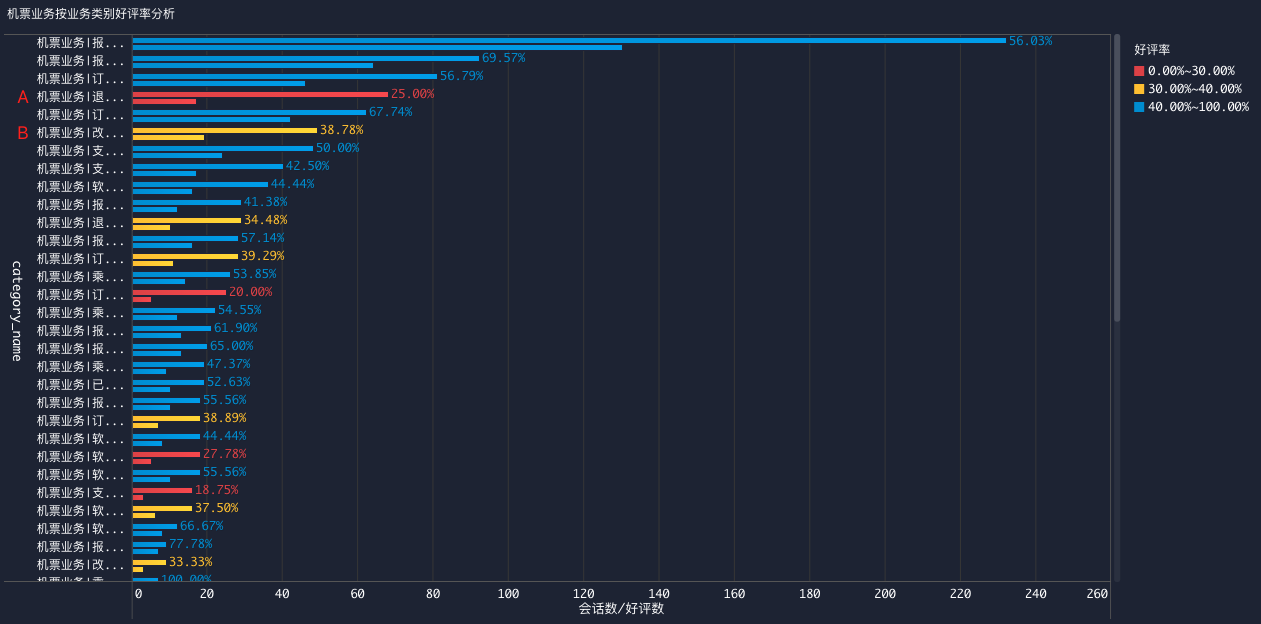Click the red annotation marker B
The image size is (1261, 624).
coord(23,133)
